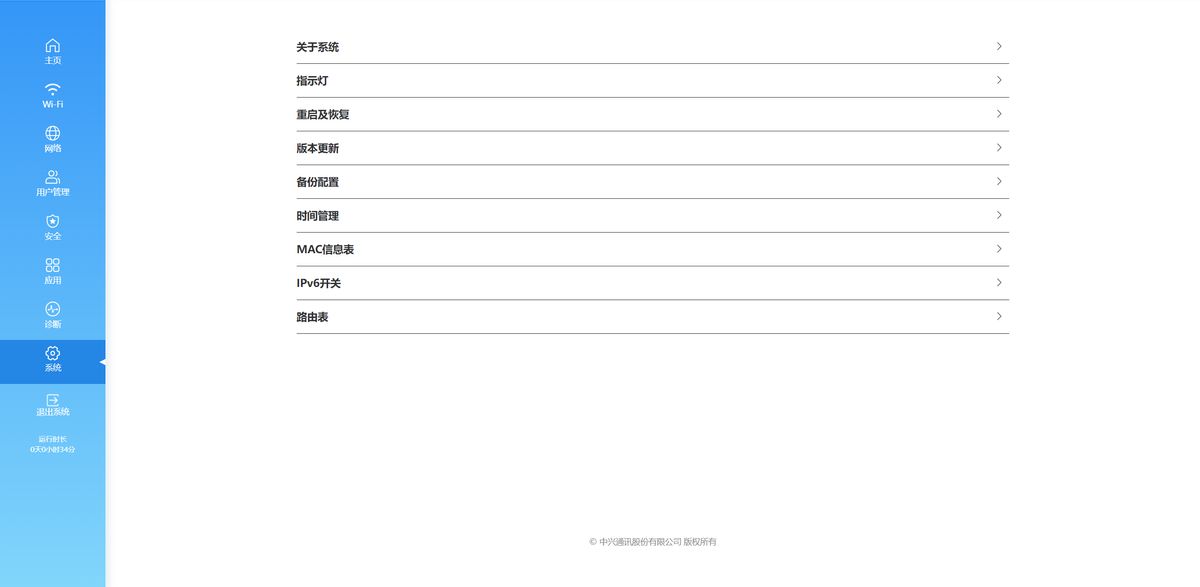Image resolution: width=1200 pixels, height=587 pixels.
Task: Click the 路由表 entry label
Action: click(x=312, y=317)
